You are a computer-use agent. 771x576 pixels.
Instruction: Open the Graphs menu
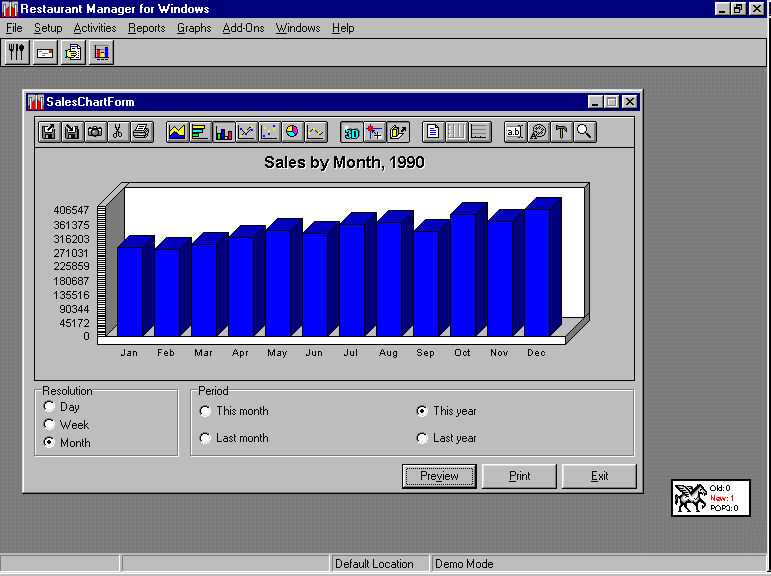pyautogui.click(x=194, y=28)
